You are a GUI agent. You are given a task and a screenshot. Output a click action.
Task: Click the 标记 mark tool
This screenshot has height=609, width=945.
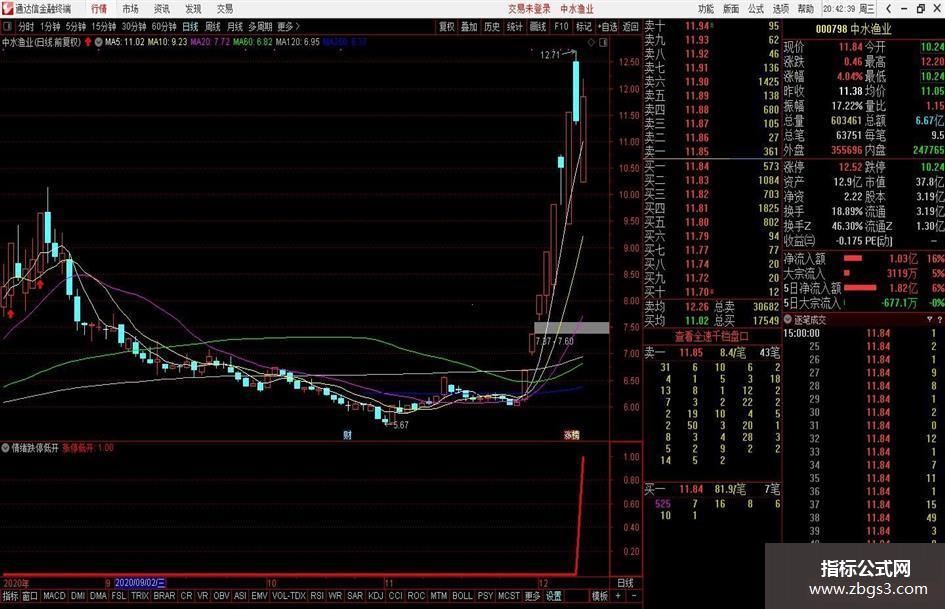point(583,27)
